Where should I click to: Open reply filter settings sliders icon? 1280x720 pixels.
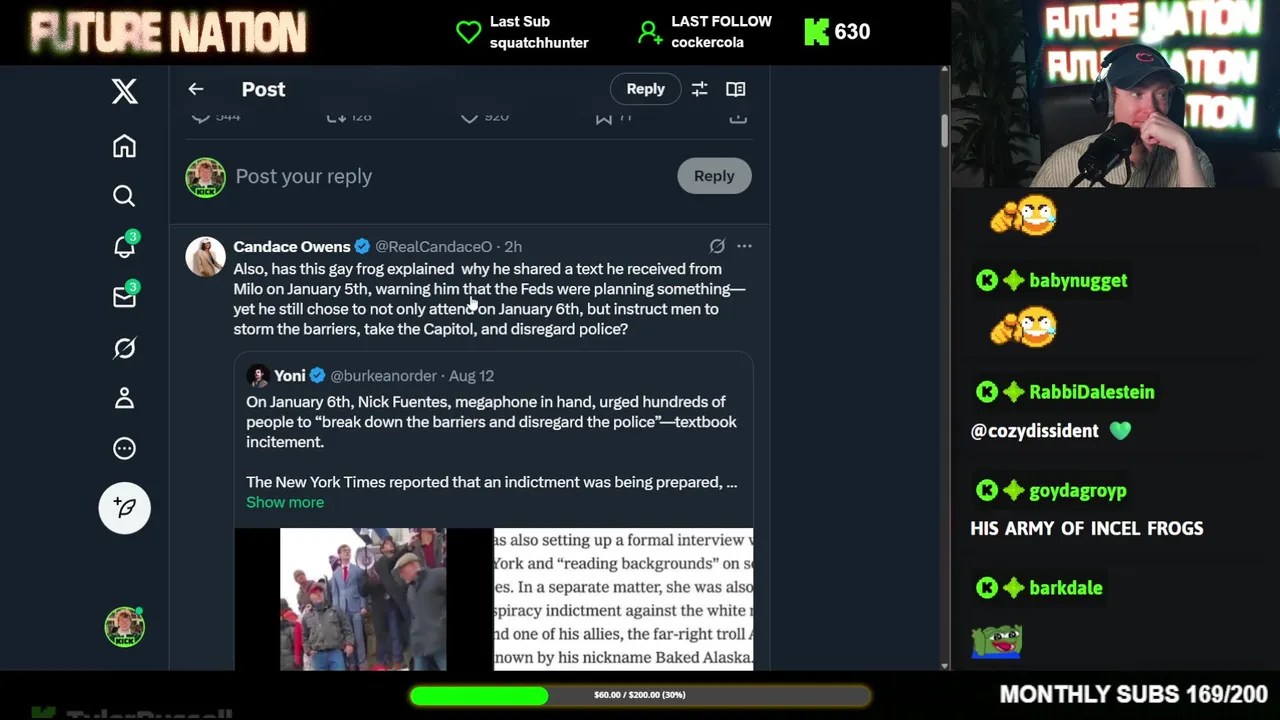700,89
